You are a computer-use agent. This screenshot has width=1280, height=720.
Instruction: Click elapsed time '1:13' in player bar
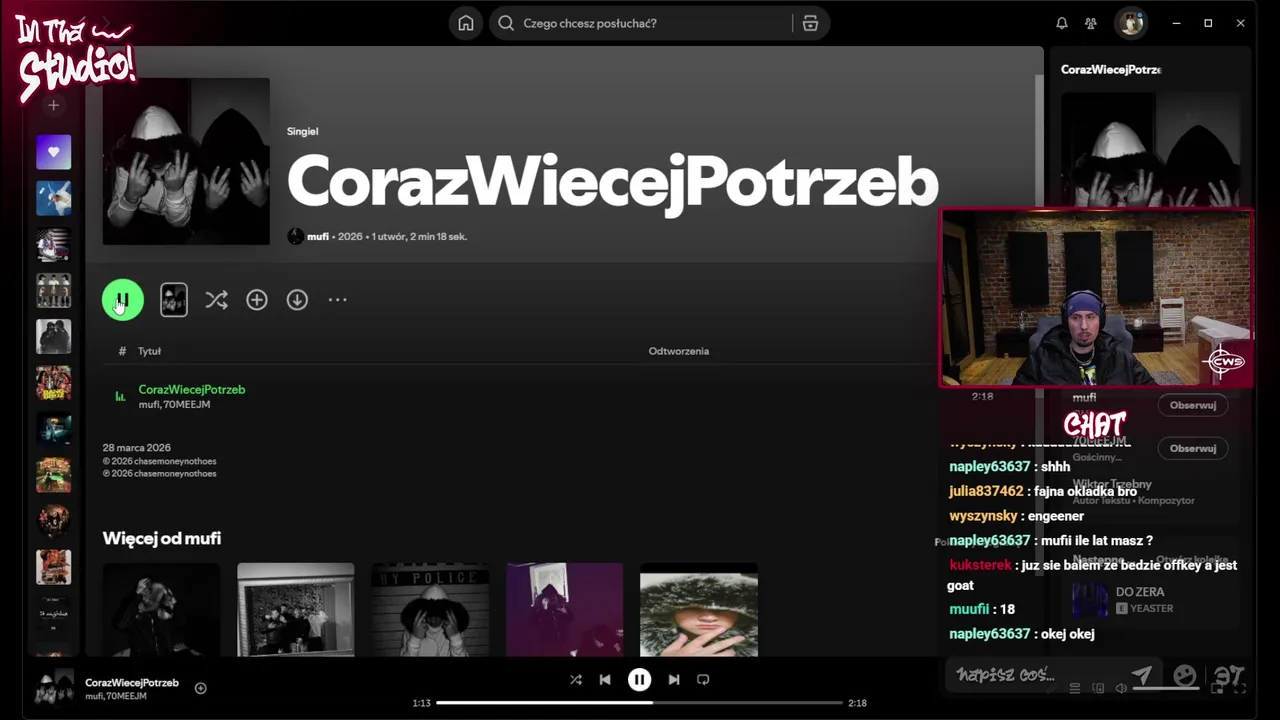(x=421, y=703)
